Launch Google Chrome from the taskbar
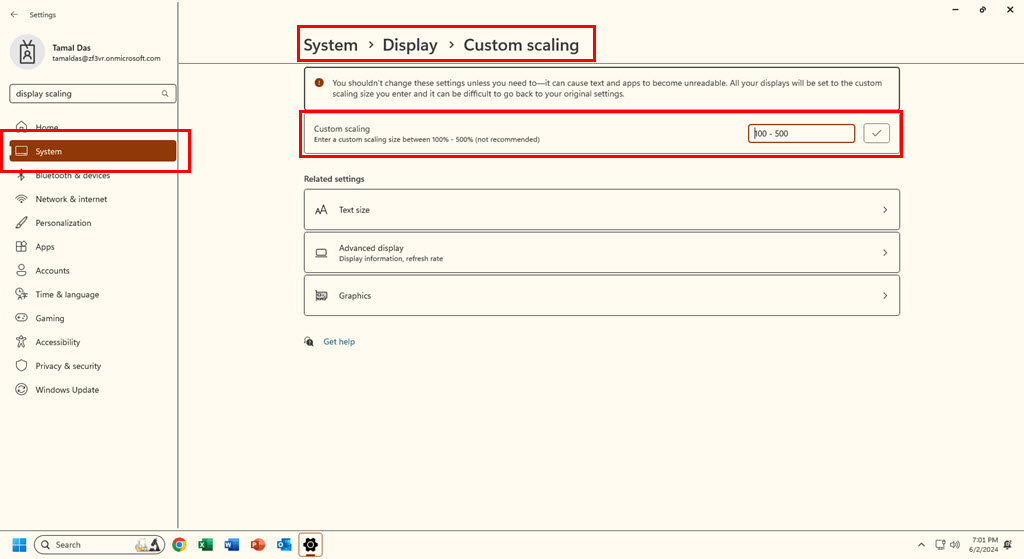This screenshot has height=559, width=1024. pyautogui.click(x=179, y=545)
